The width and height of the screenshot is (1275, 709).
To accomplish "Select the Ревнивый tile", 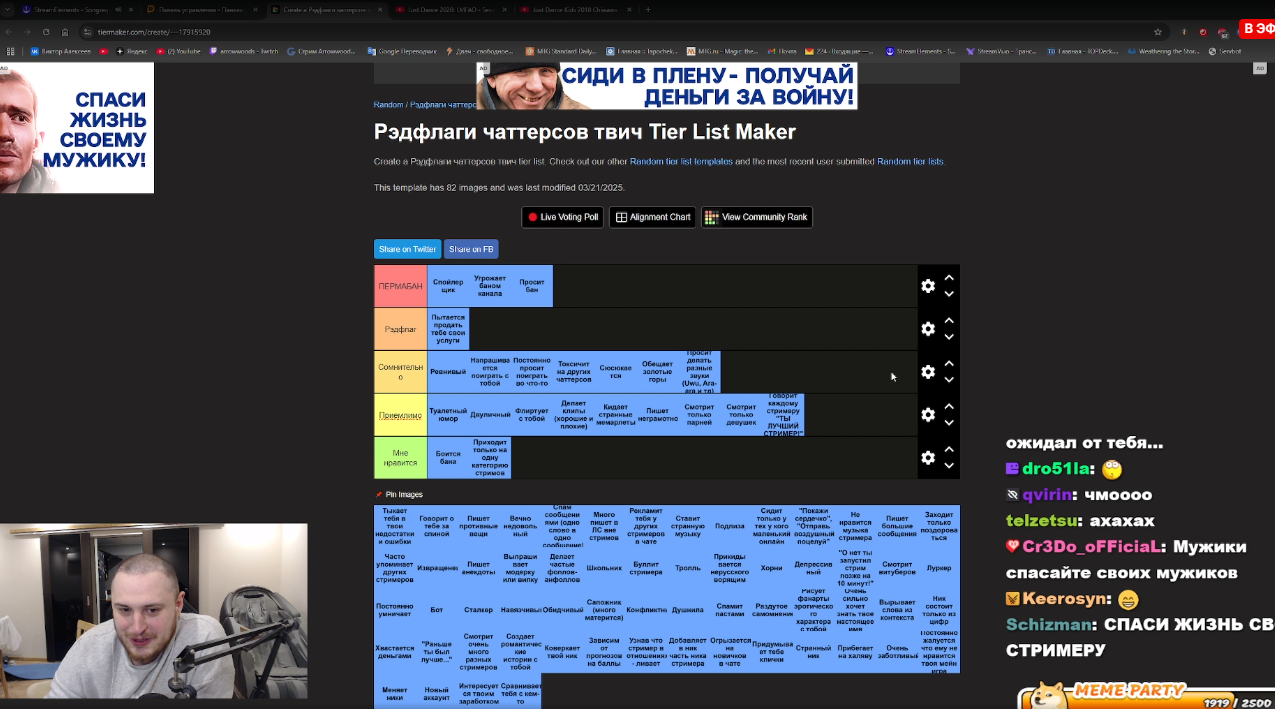I will pyautogui.click(x=448, y=372).
